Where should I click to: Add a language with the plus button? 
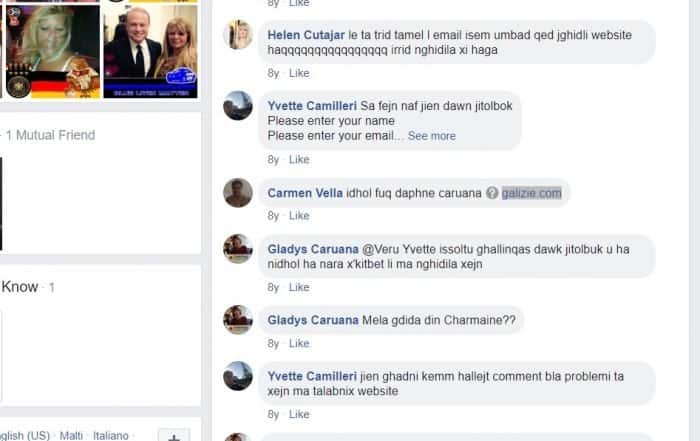tap(174, 436)
